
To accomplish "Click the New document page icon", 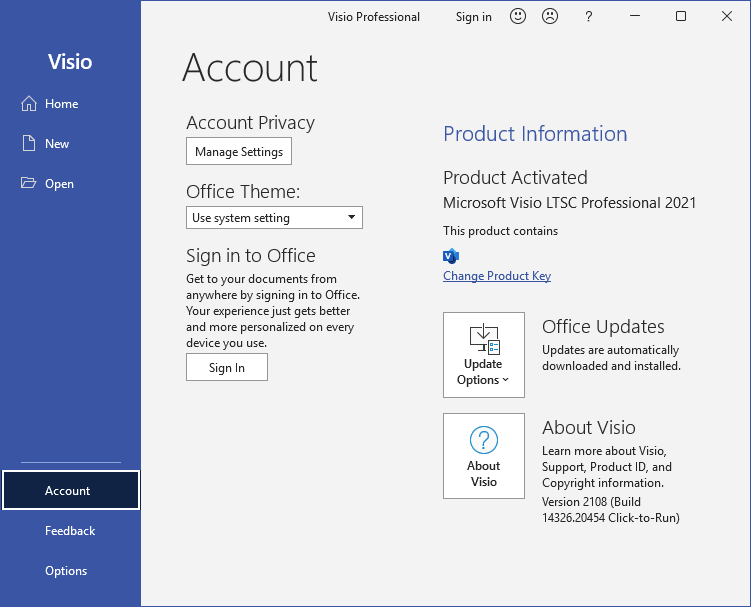I will point(29,143).
